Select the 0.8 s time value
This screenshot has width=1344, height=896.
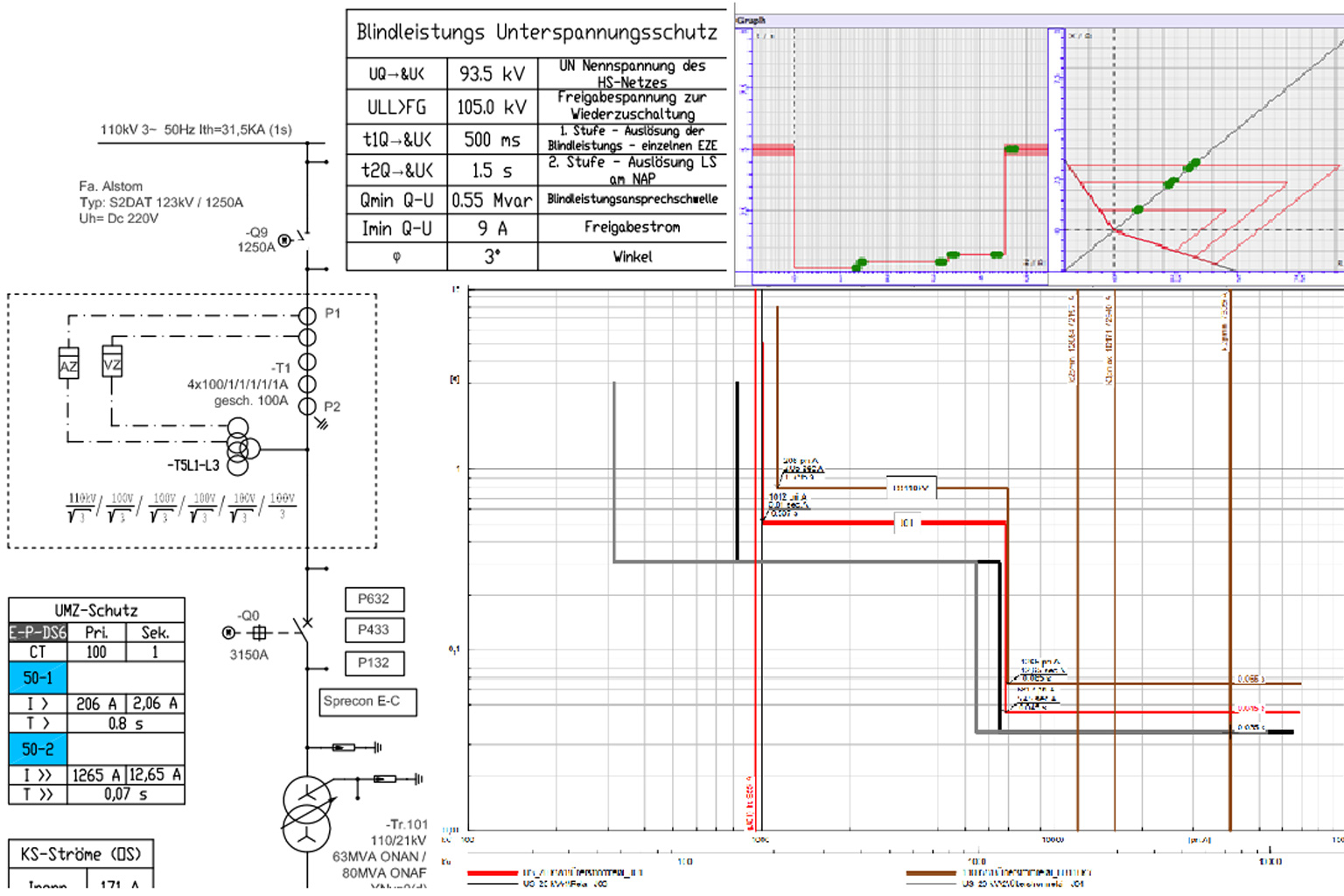click(x=126, y=724)
